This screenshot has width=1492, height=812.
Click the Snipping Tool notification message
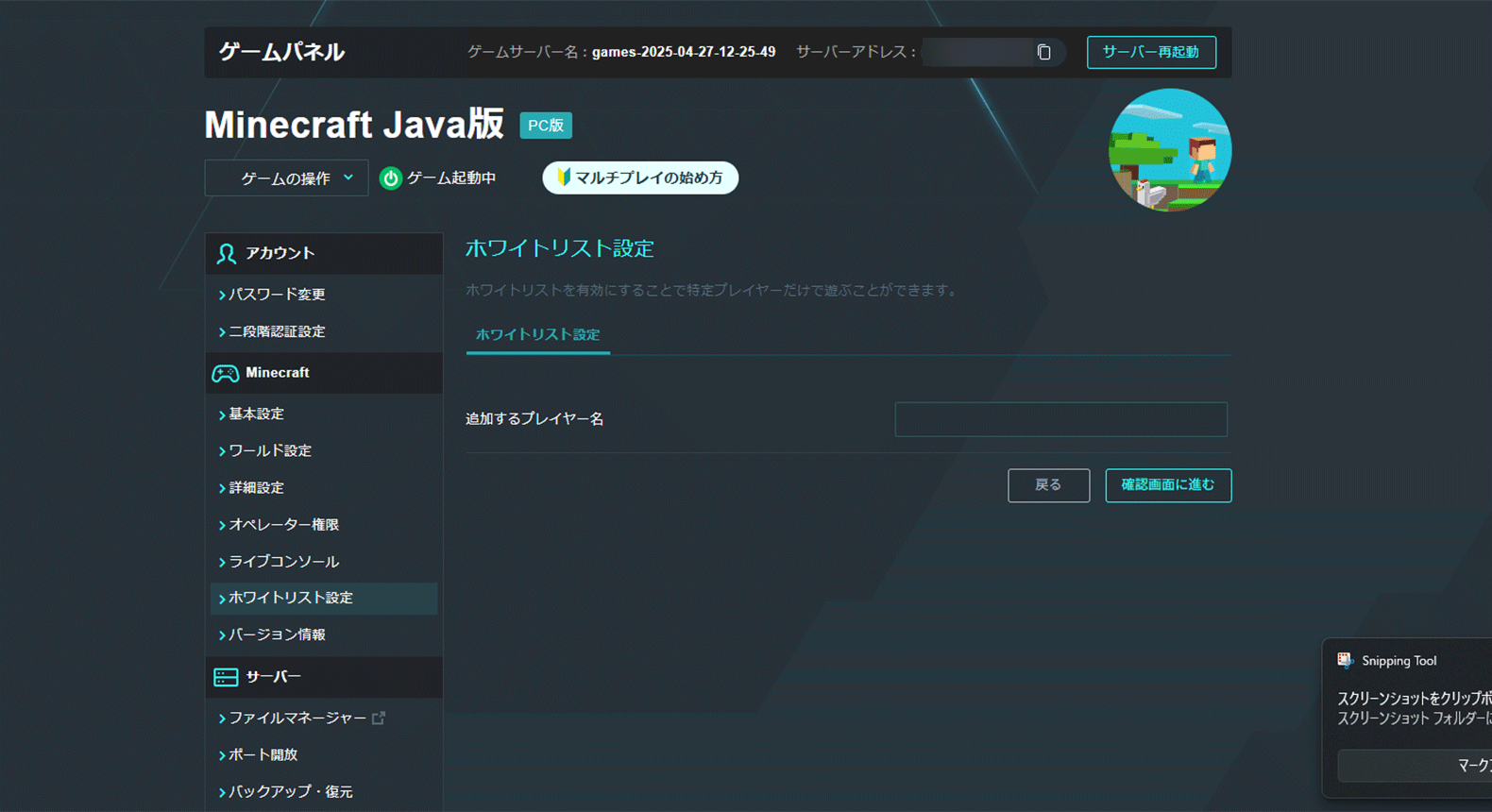click(x=1415, y=708)
